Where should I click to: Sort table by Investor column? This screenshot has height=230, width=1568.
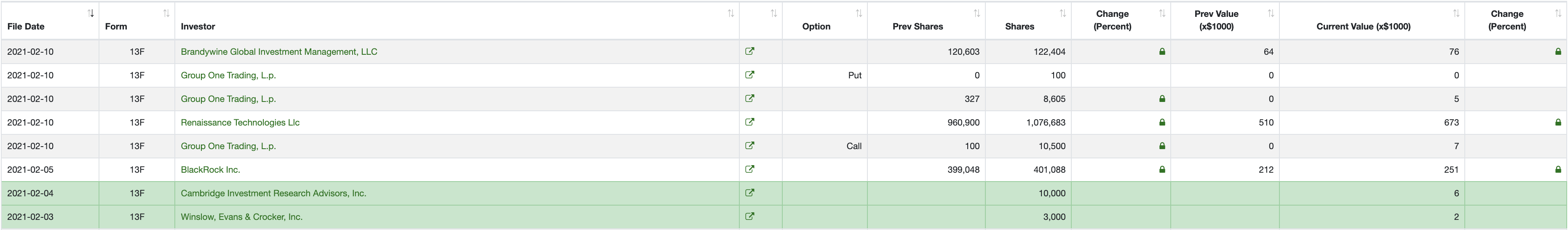730,13
